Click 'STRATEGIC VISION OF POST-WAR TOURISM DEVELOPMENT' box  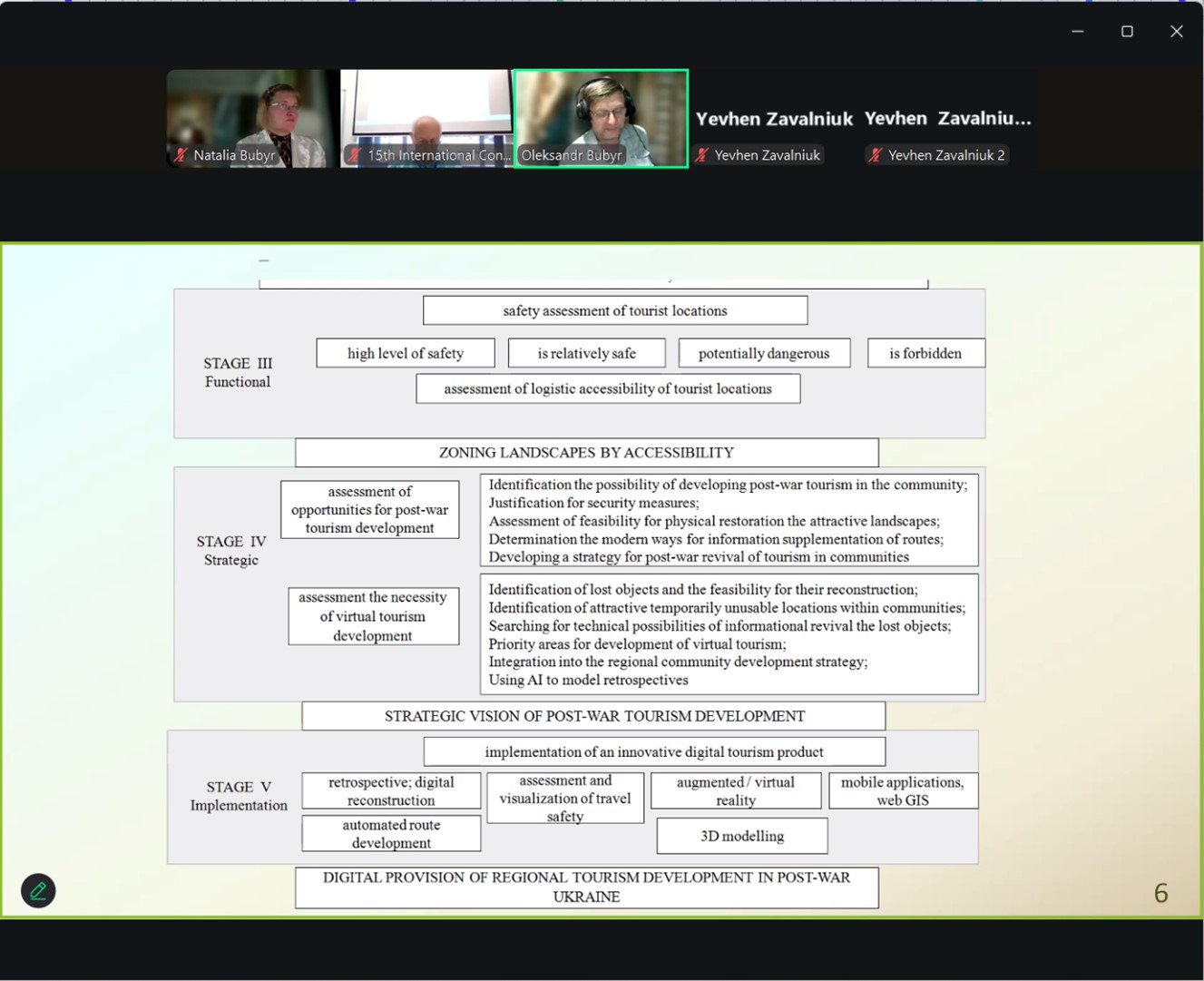tap(594, 716)
